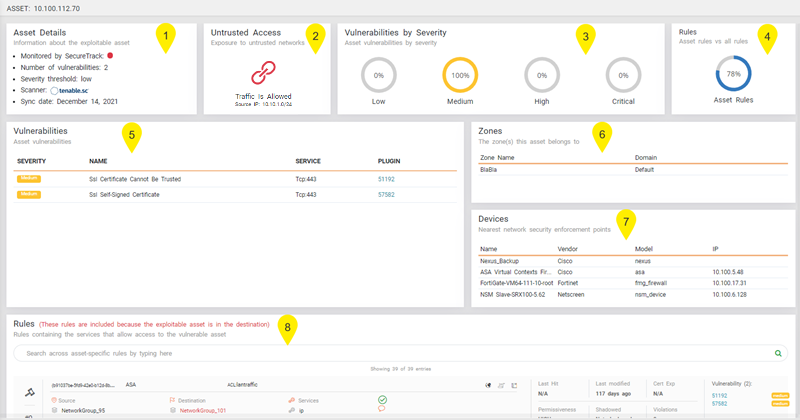Click the red SecureTrack monitoring status dot
This screenshot has height=420, width=800.
point(109,56)
